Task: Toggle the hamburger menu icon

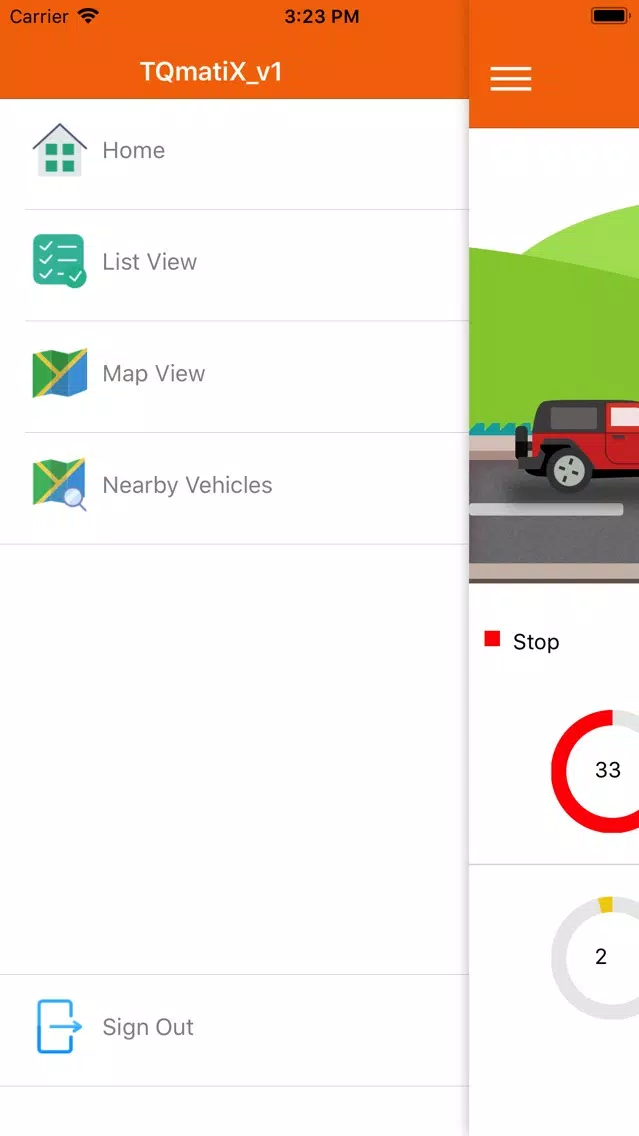Action: click(x=511, y=78)
